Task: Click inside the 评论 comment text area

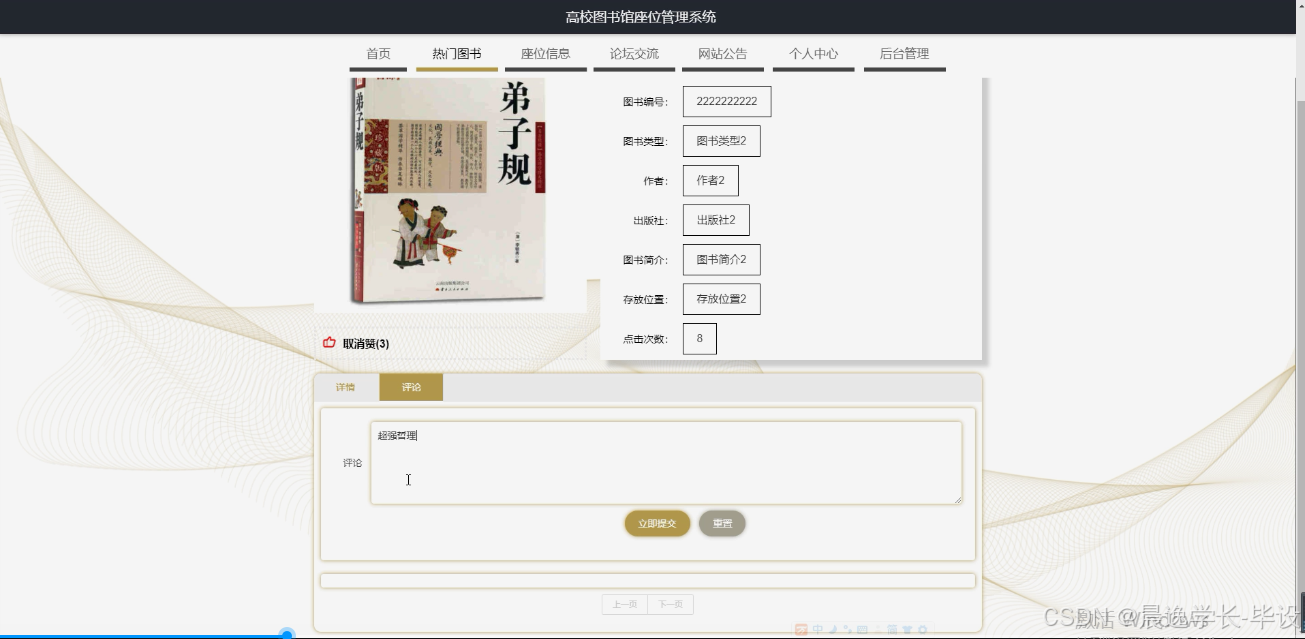Action: (x=666, y=462)
